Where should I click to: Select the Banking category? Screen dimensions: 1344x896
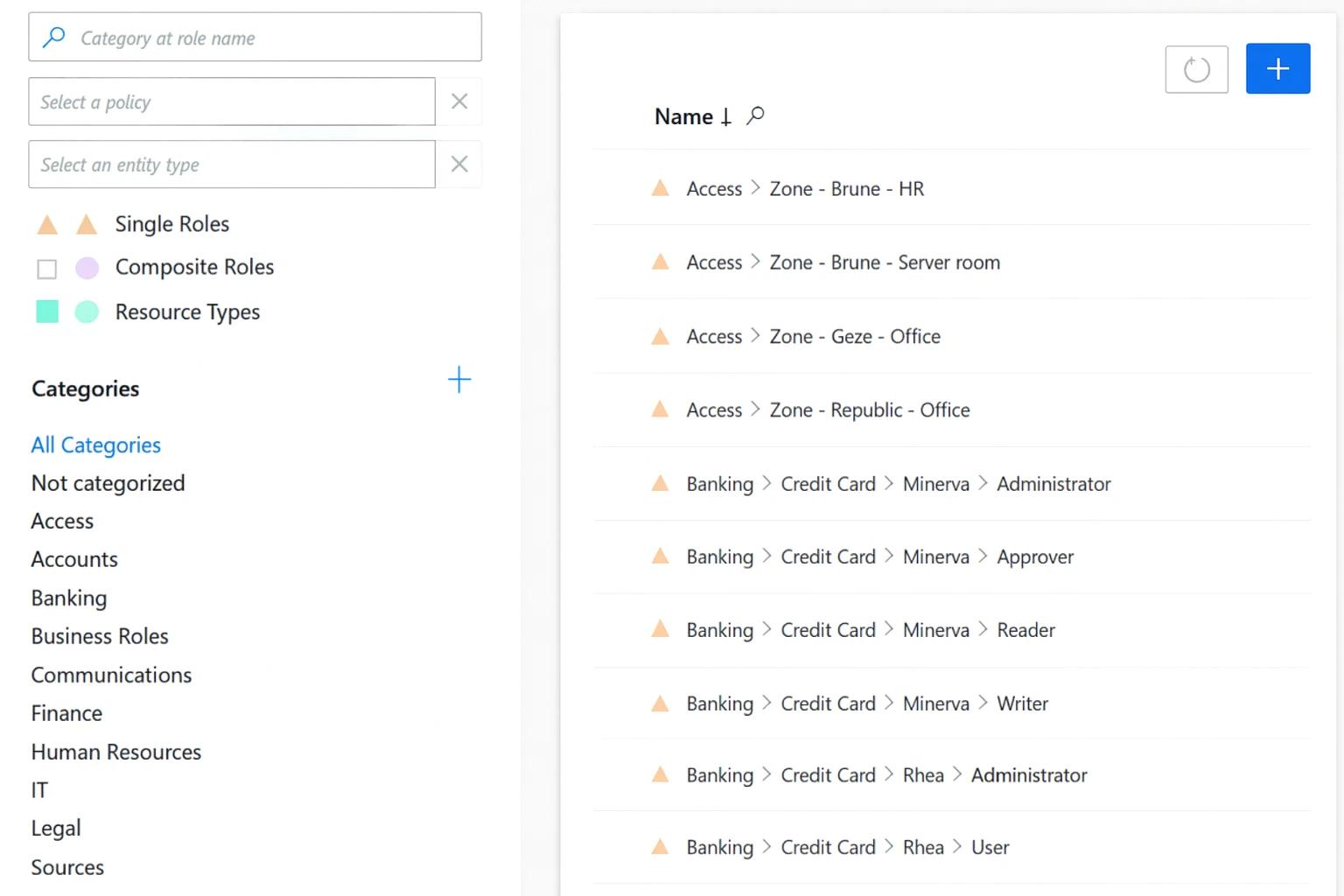tap(69, 598)
